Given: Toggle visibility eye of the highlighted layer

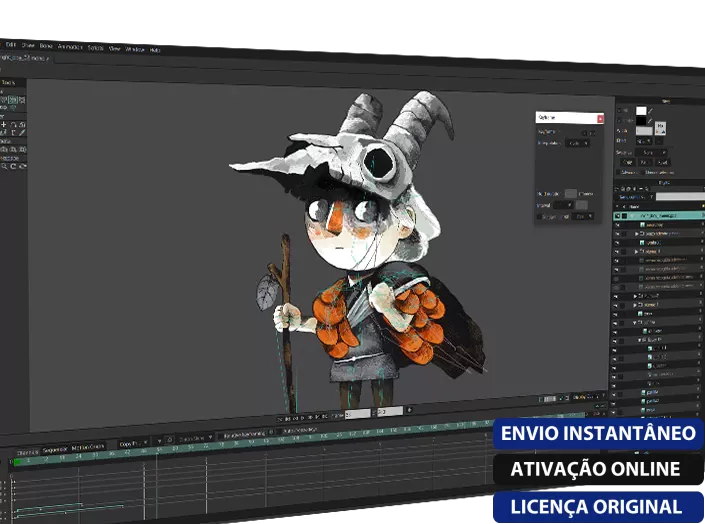Looking at the screenshot, I should (617, 216).
